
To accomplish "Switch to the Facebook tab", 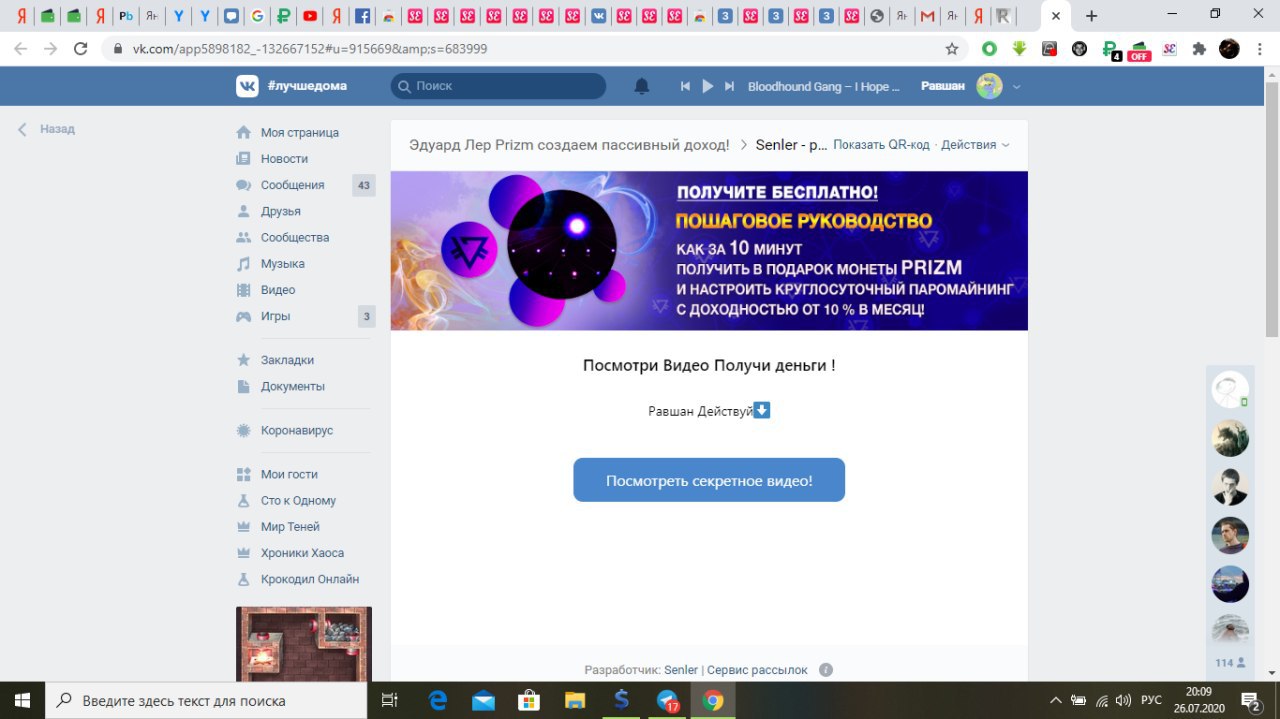I will click(362, 16).
